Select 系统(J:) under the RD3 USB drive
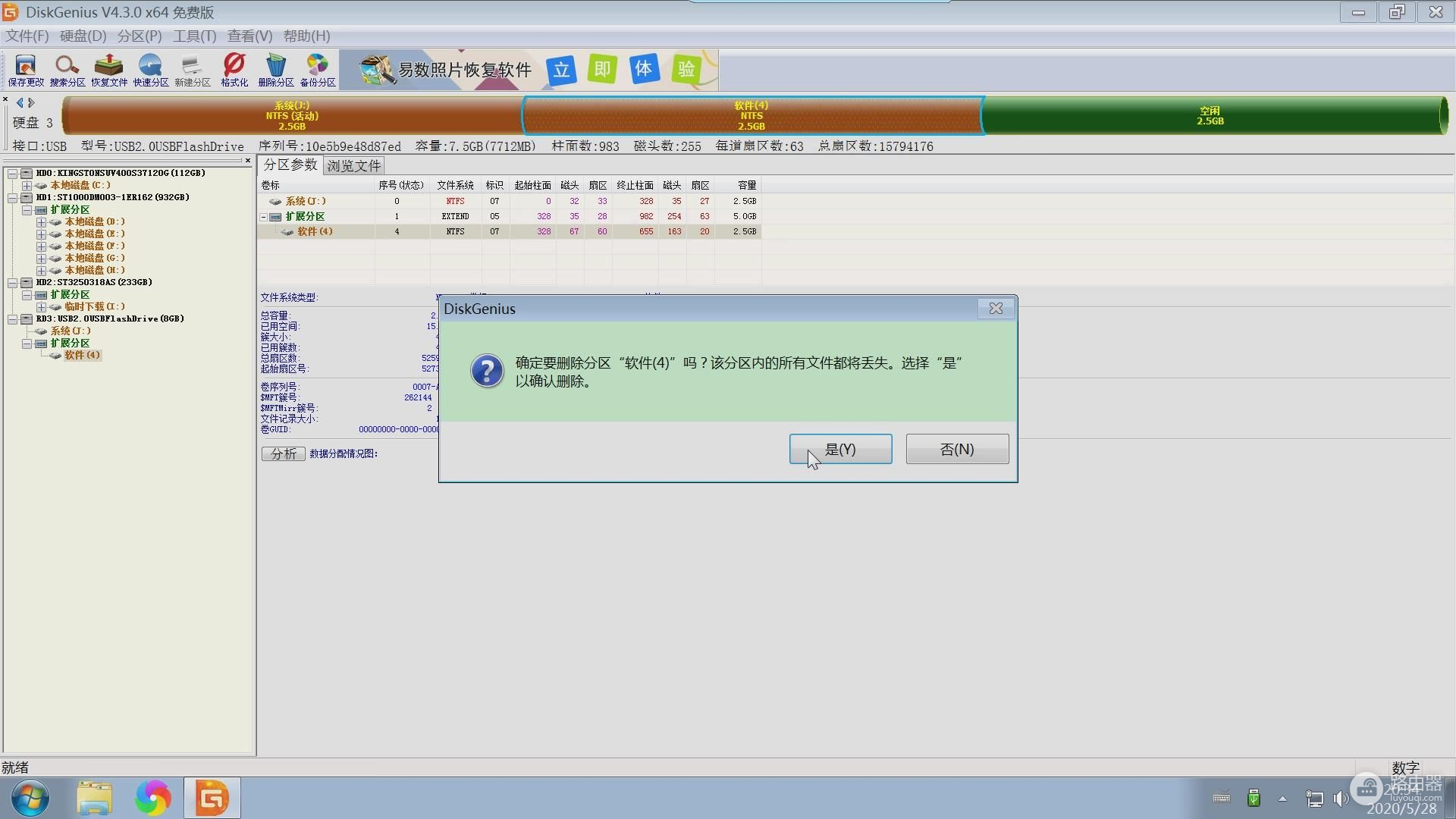 point(71,331)
